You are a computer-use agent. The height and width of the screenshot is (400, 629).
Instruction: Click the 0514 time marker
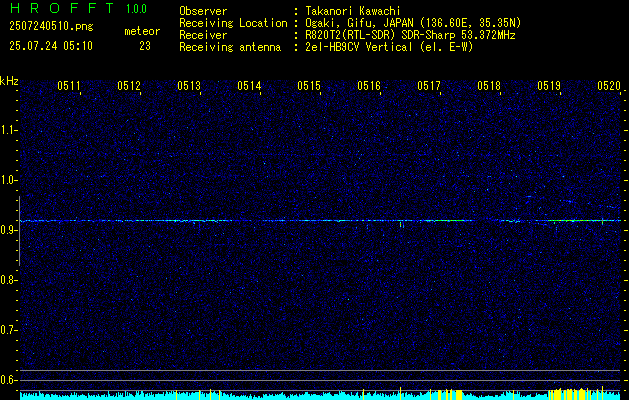coord(249,85)
